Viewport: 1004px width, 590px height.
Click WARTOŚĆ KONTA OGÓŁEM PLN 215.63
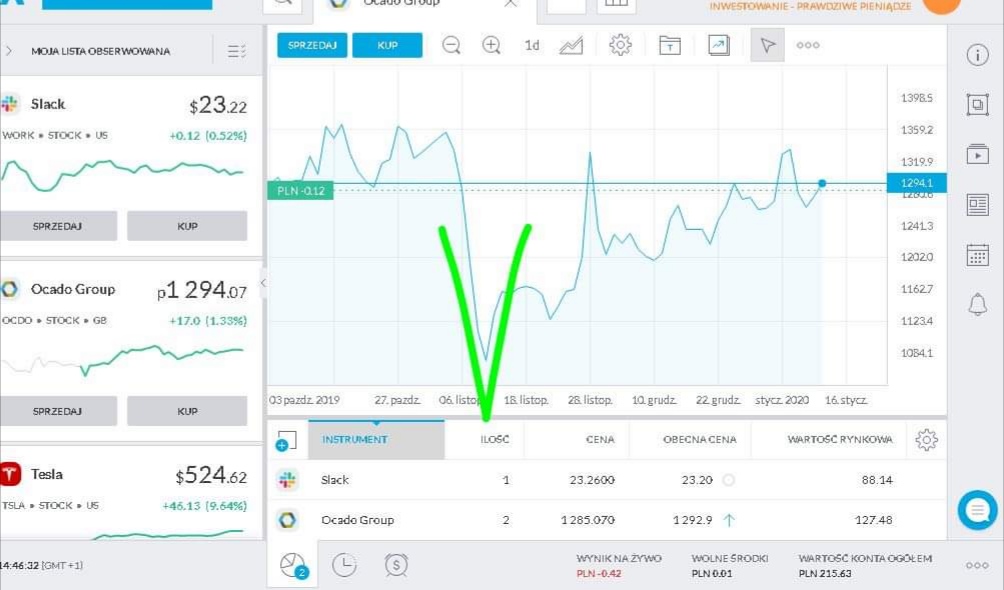coord(825,573)
